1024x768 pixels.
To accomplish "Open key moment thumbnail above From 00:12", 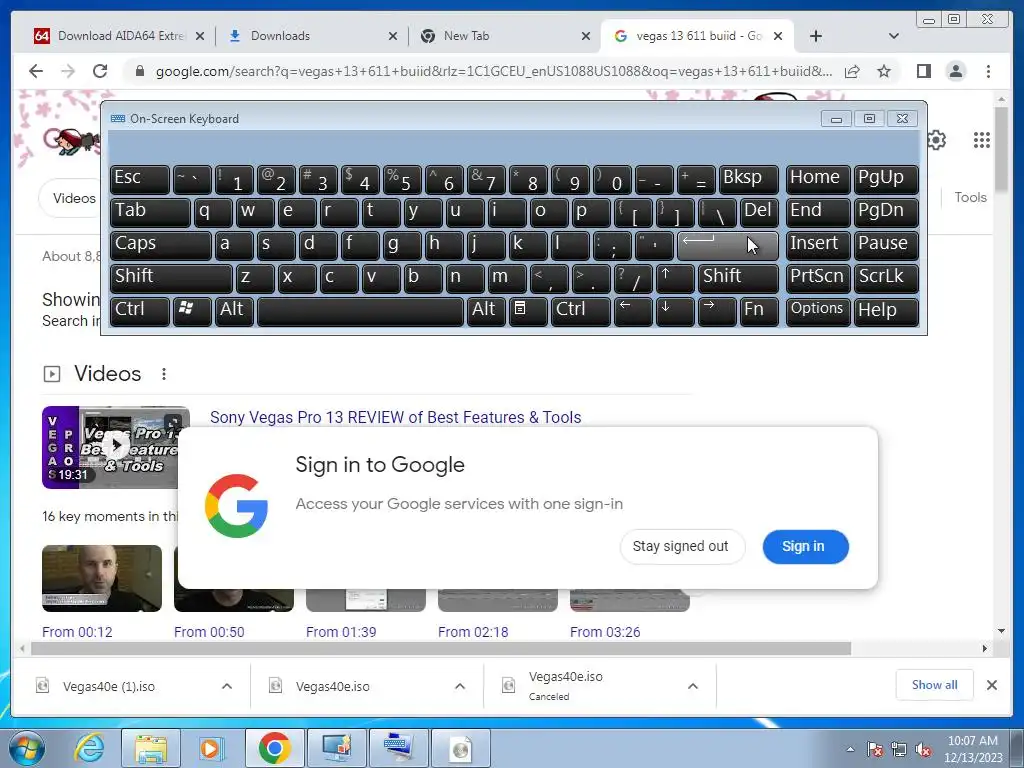I will 102,578.
